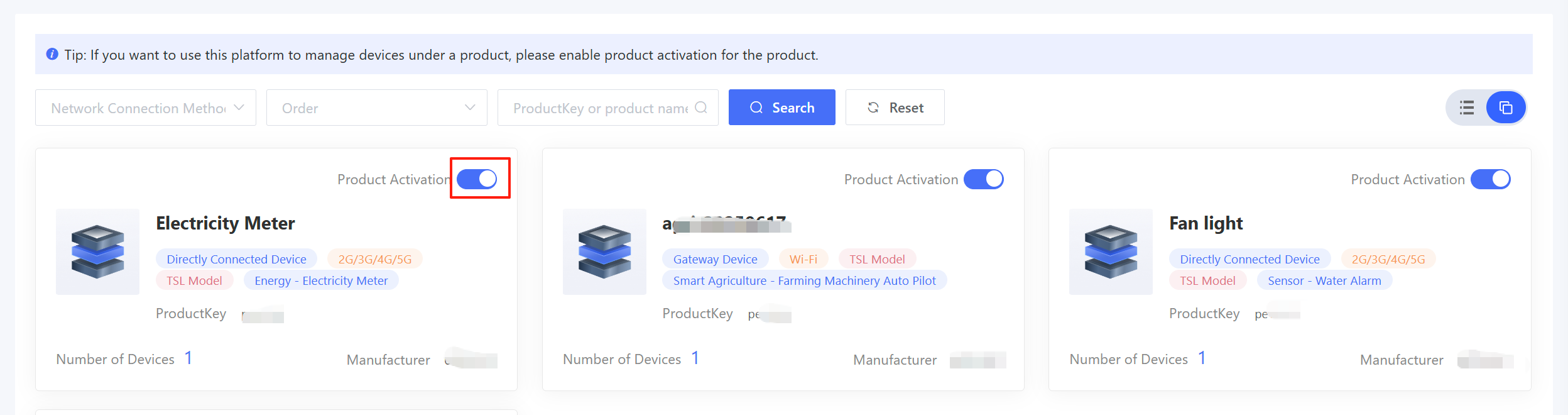Screen dimensions: 1568x415
Task: Select the card view layout icon
Action: point(1505,108)
